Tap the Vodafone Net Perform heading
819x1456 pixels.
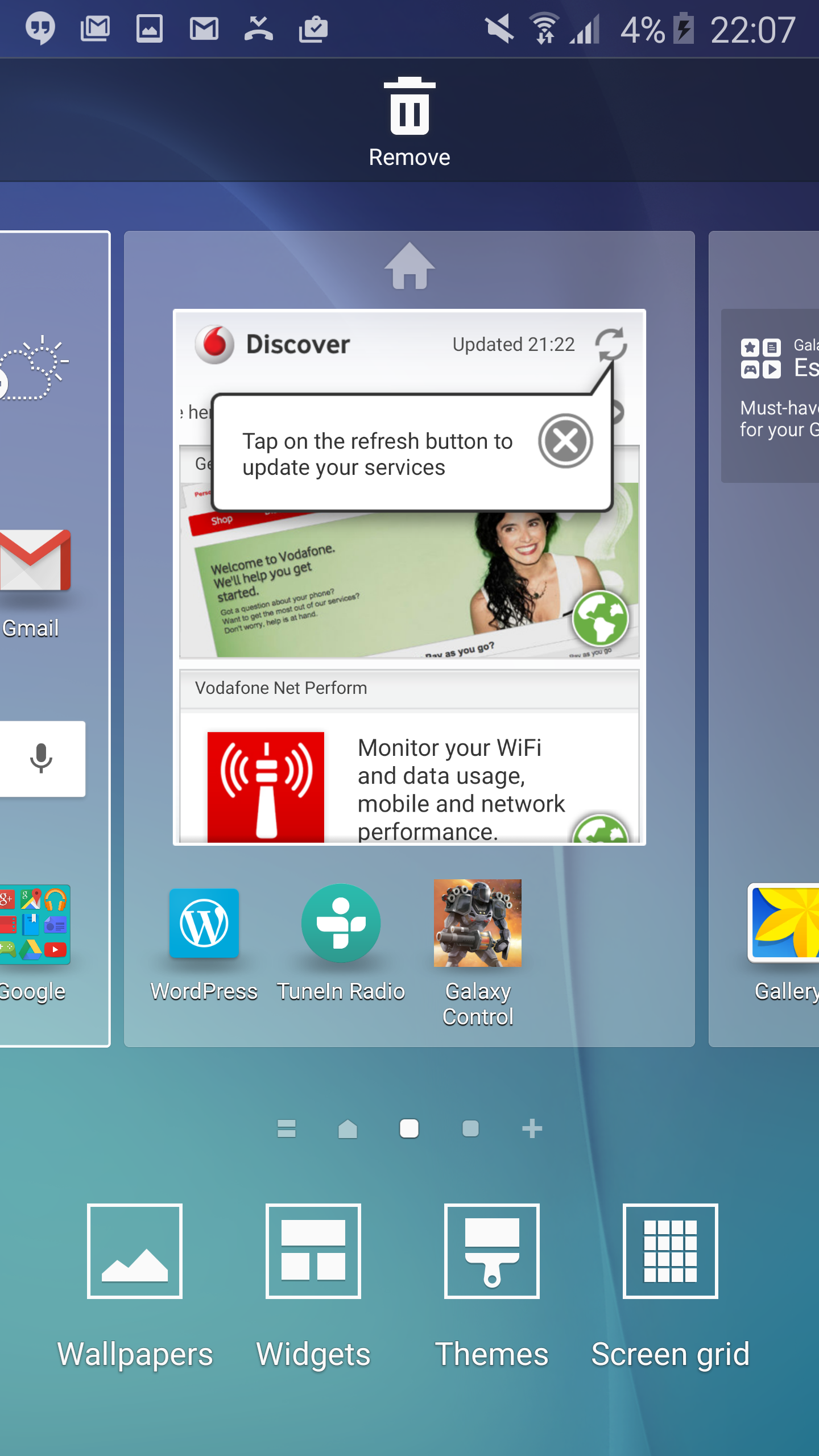point(281,688)
